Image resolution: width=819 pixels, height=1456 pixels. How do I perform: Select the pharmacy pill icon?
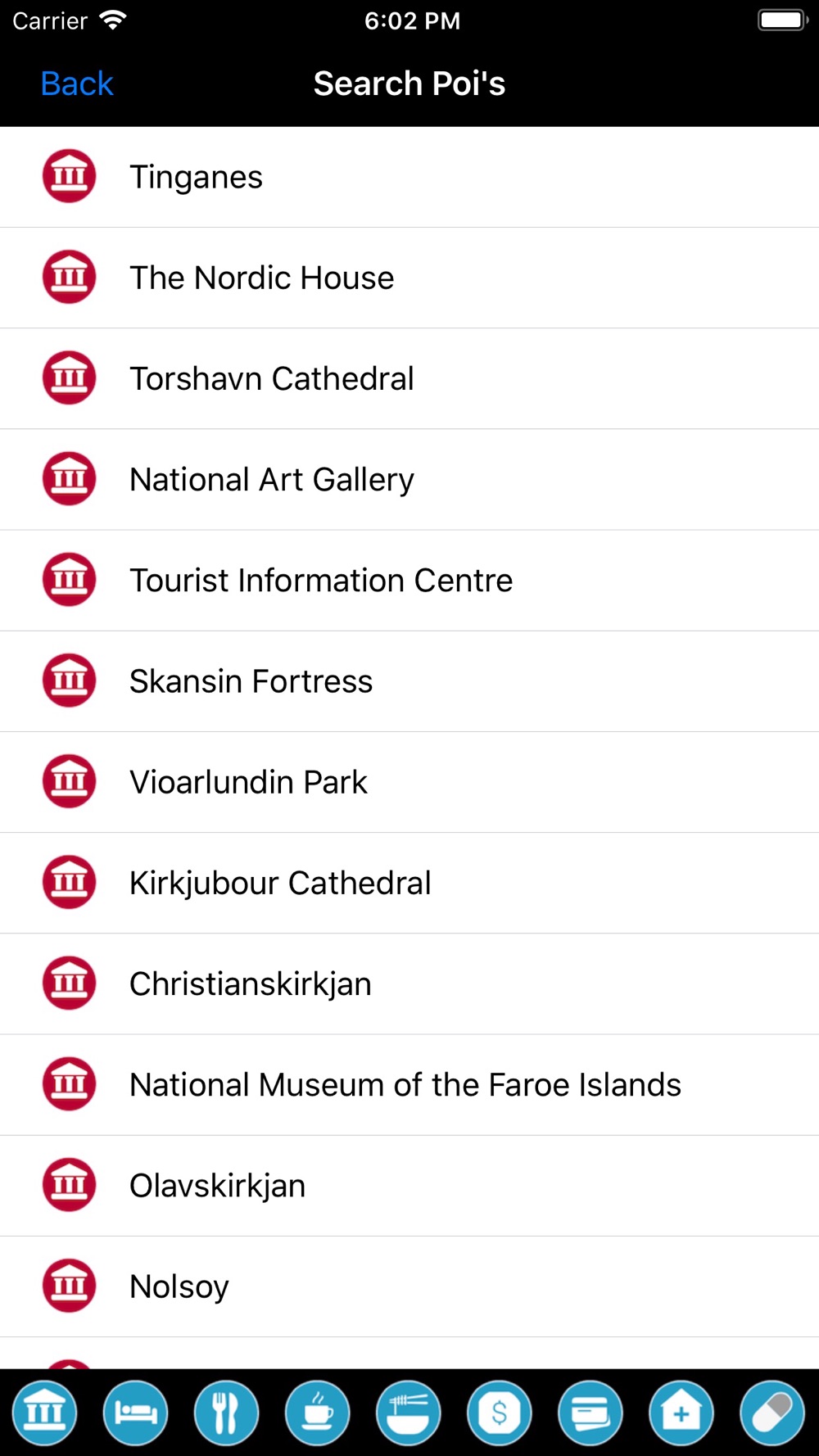point(772,1413)
